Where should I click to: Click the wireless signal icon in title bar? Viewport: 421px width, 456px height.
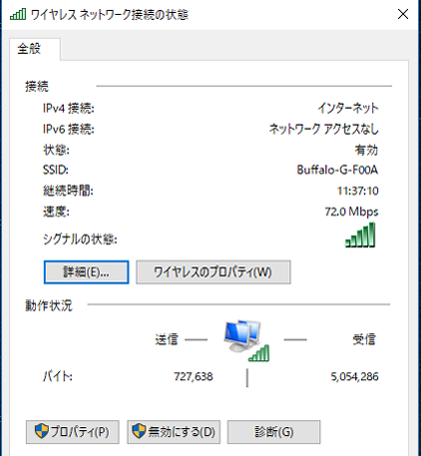[x=18, y=14]
